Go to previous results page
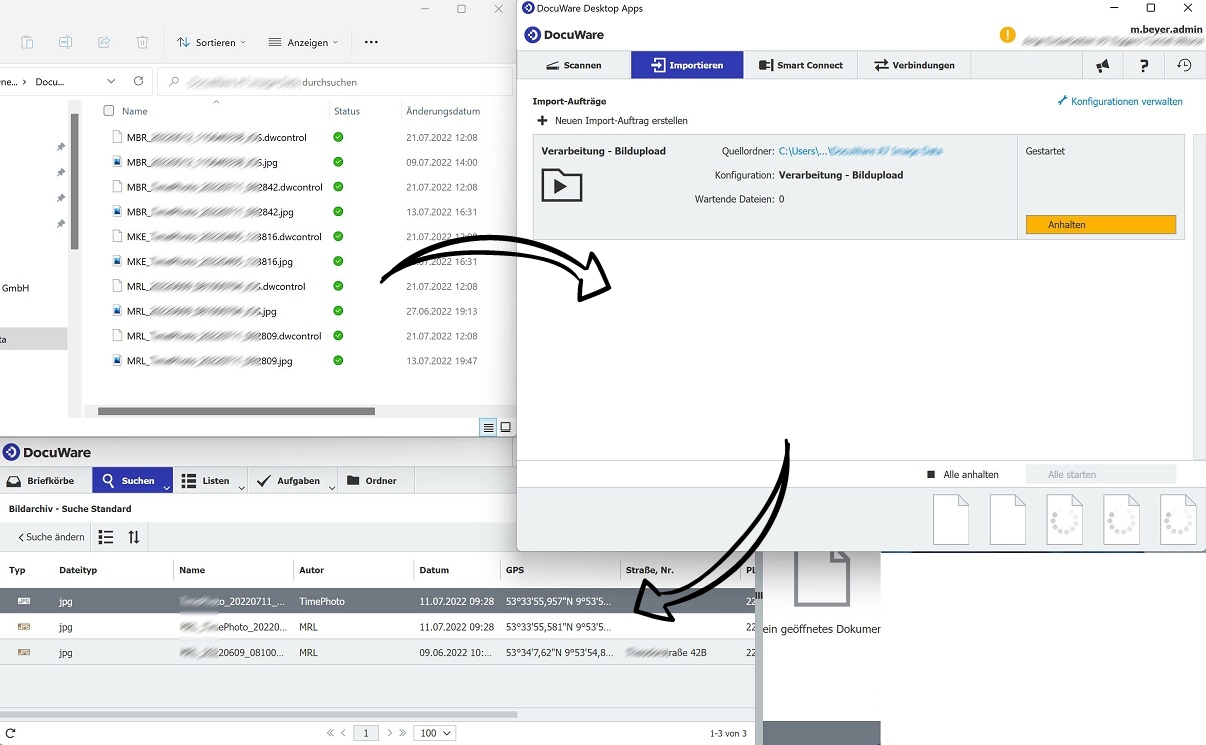 (344, 733)
